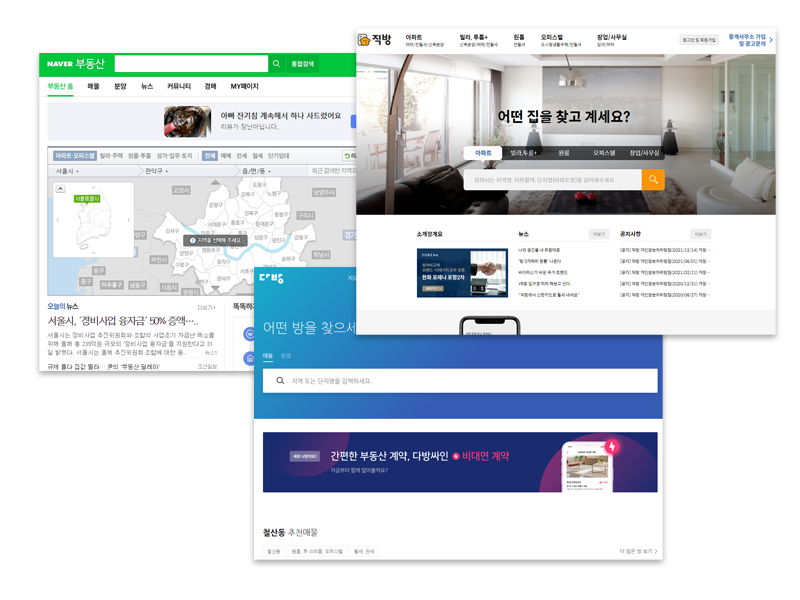Open the 읍/면/동 neighborhood dropdown
This screenshot has height=600, width=800.
[x=257, y=171]
